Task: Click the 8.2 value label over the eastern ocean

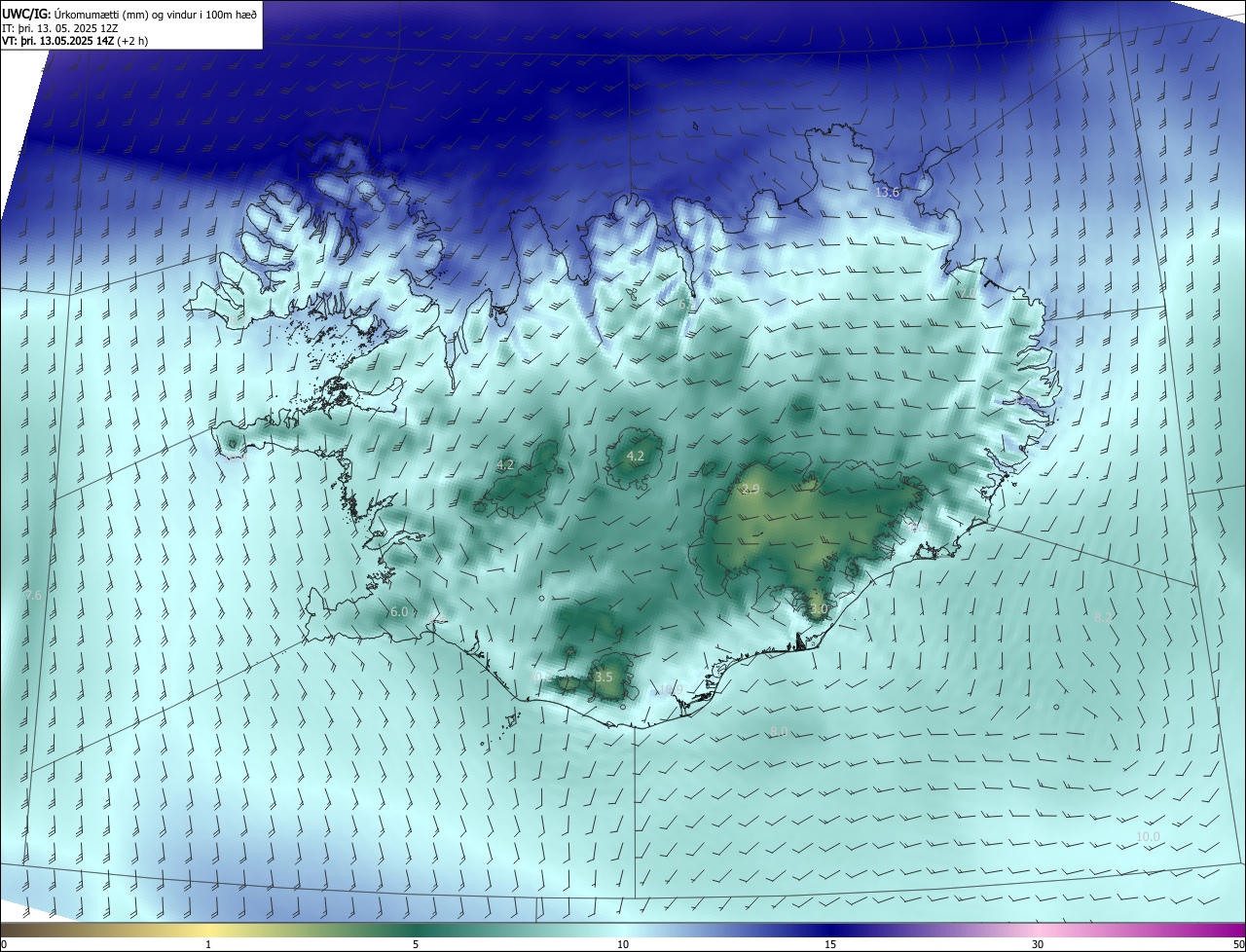Action: click(1103, 617)
